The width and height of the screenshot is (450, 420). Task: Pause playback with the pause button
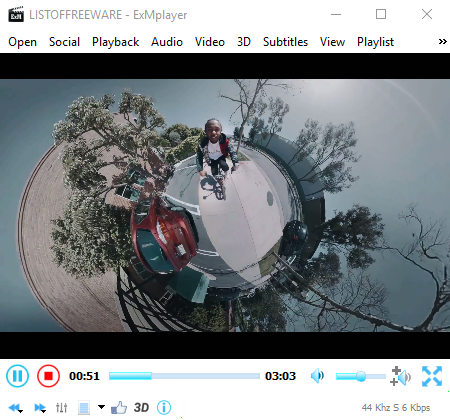[17, 376]
